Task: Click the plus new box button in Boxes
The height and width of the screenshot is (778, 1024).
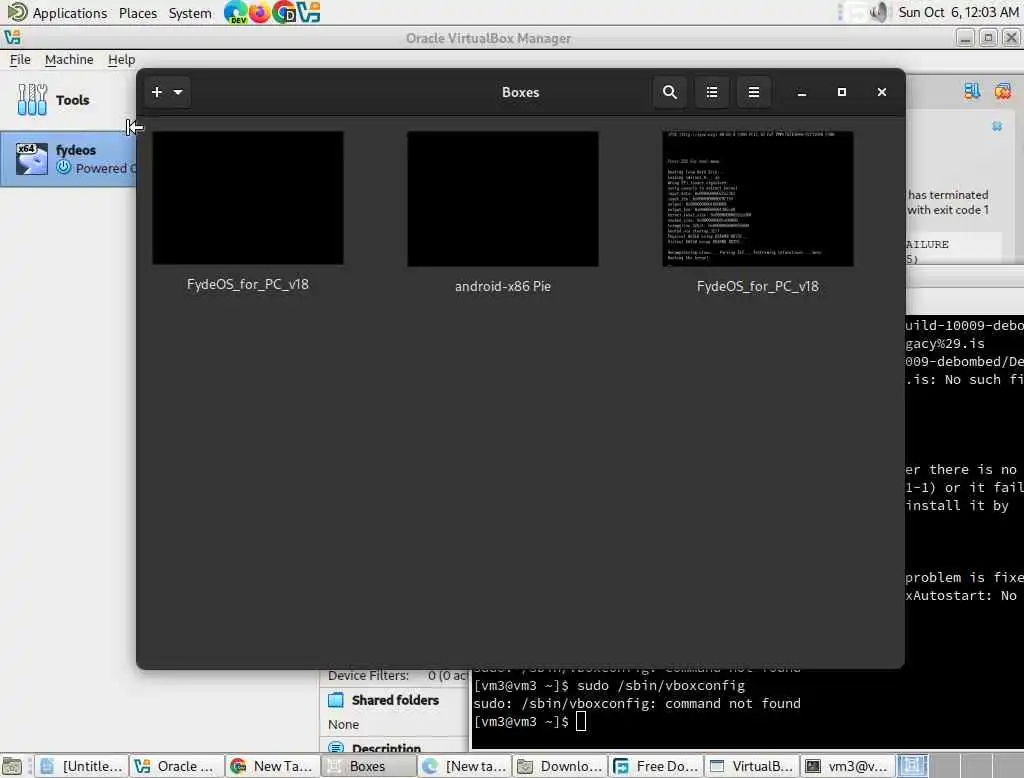Action: pyautogui.click(x=157, y=92)
